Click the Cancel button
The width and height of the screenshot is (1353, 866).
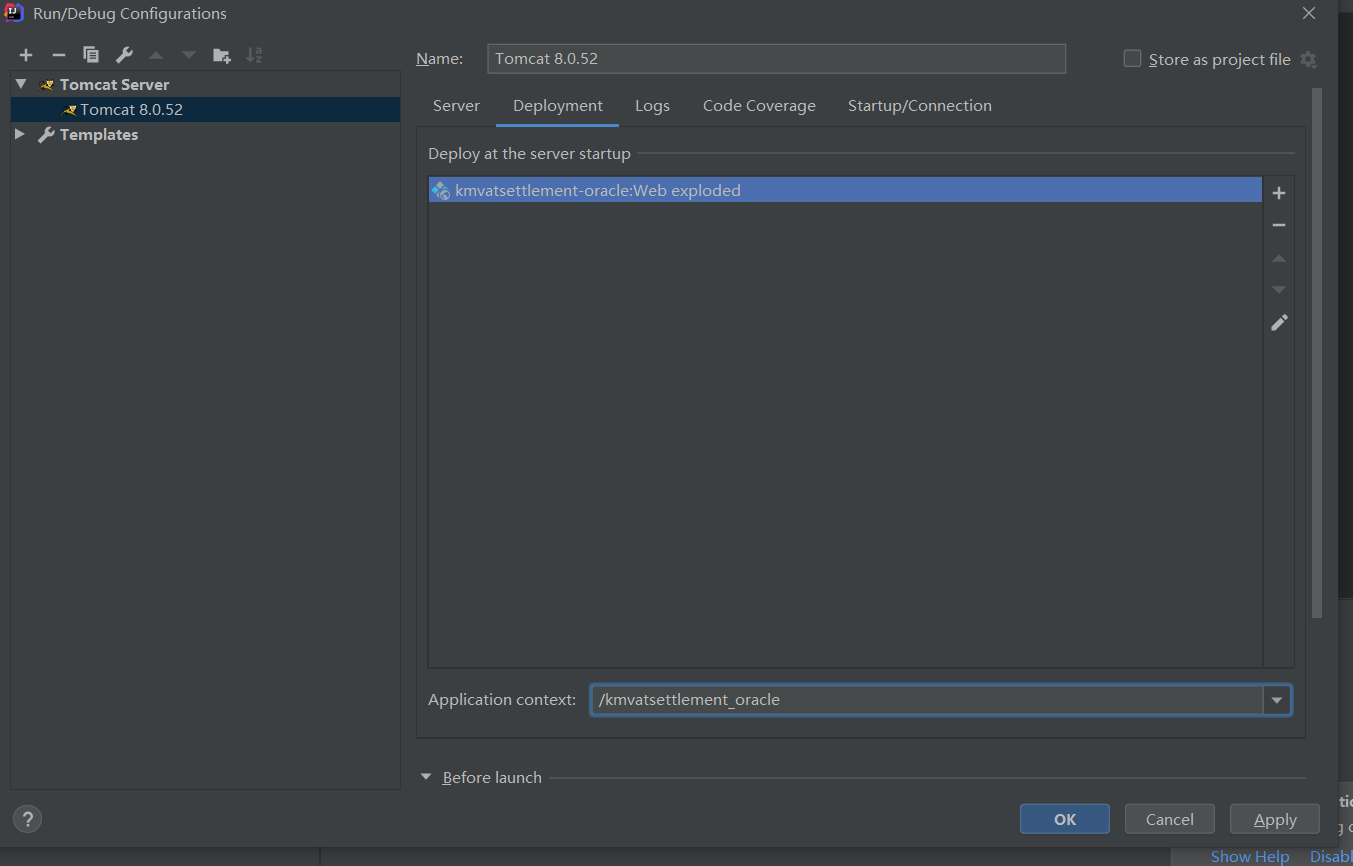(x=1170, y=819)
